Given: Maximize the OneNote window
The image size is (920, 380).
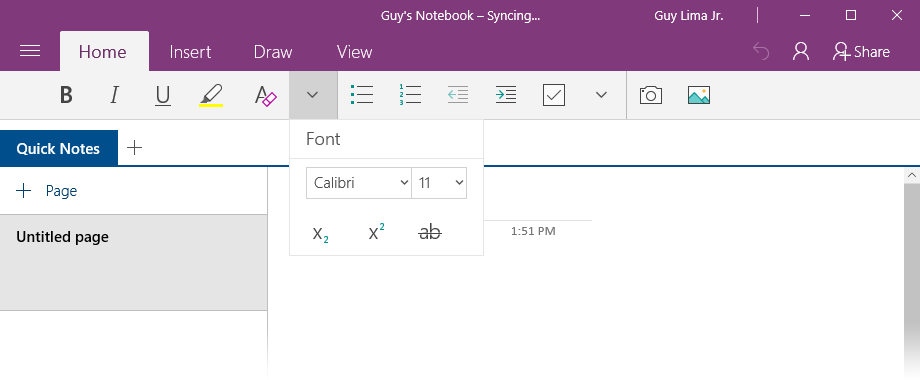Looking at the screenshot, I should click(x=851, y=16).
